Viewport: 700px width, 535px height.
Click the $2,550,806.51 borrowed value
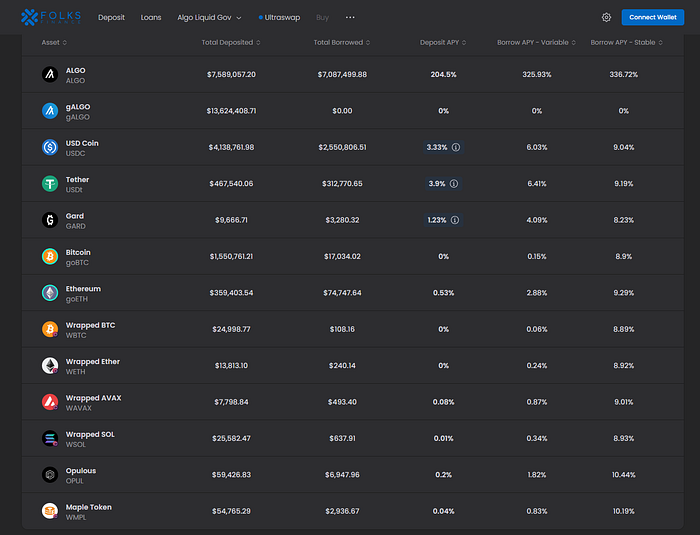[342, 147]
